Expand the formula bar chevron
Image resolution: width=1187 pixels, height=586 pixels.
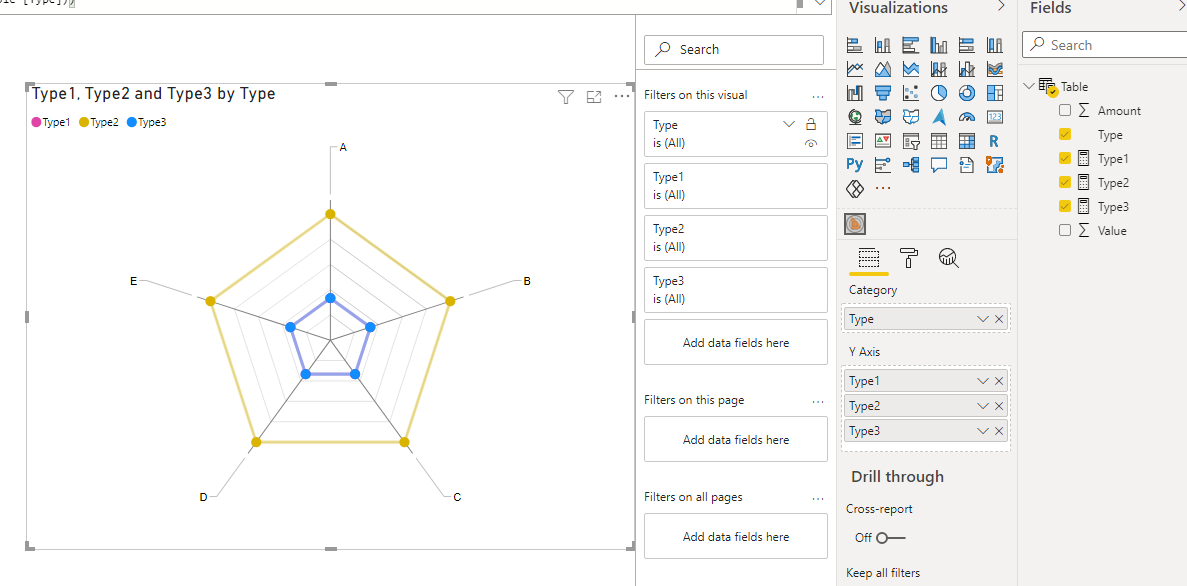pos(821,4)
